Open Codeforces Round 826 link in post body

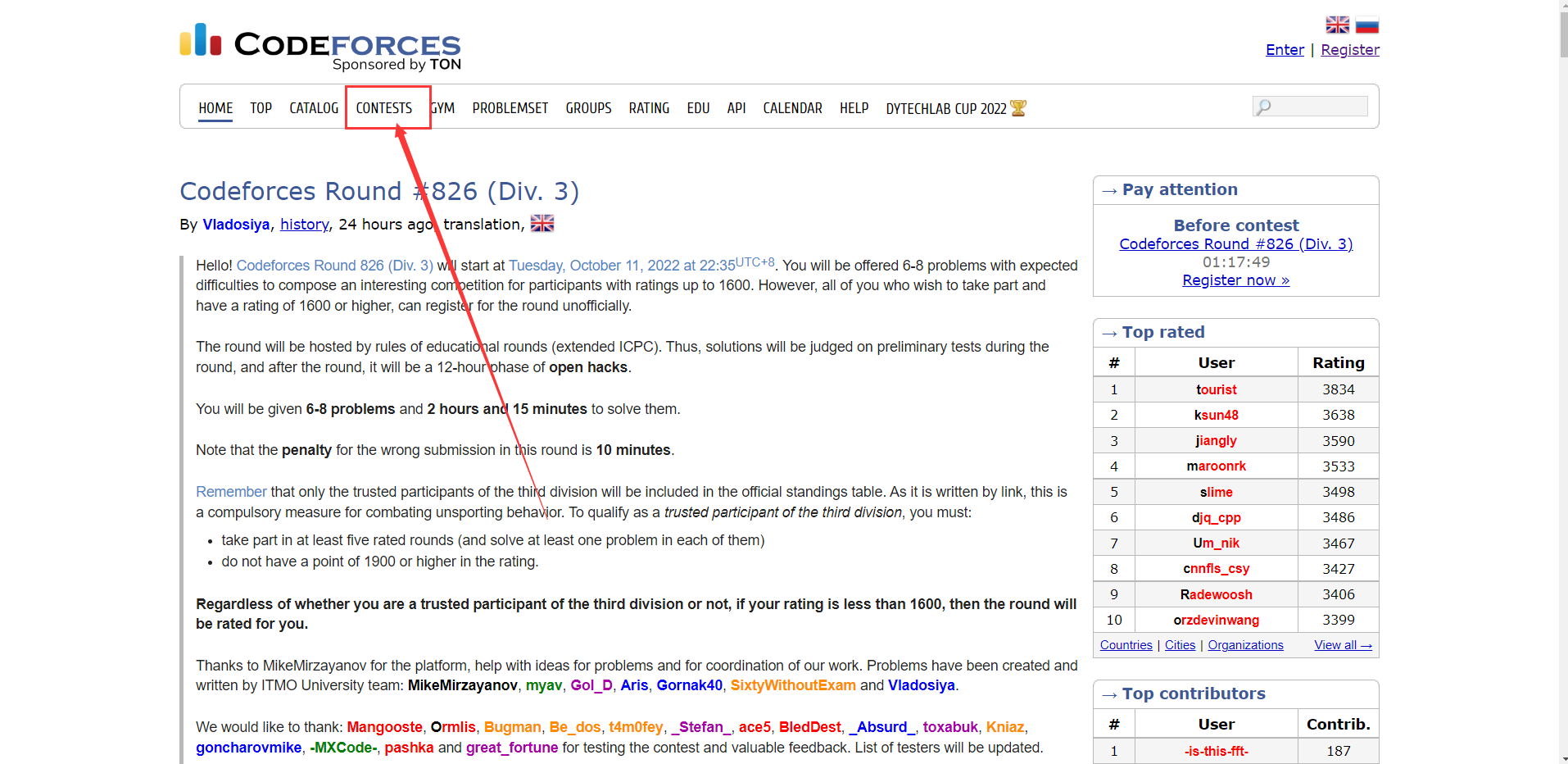point(335,265)
